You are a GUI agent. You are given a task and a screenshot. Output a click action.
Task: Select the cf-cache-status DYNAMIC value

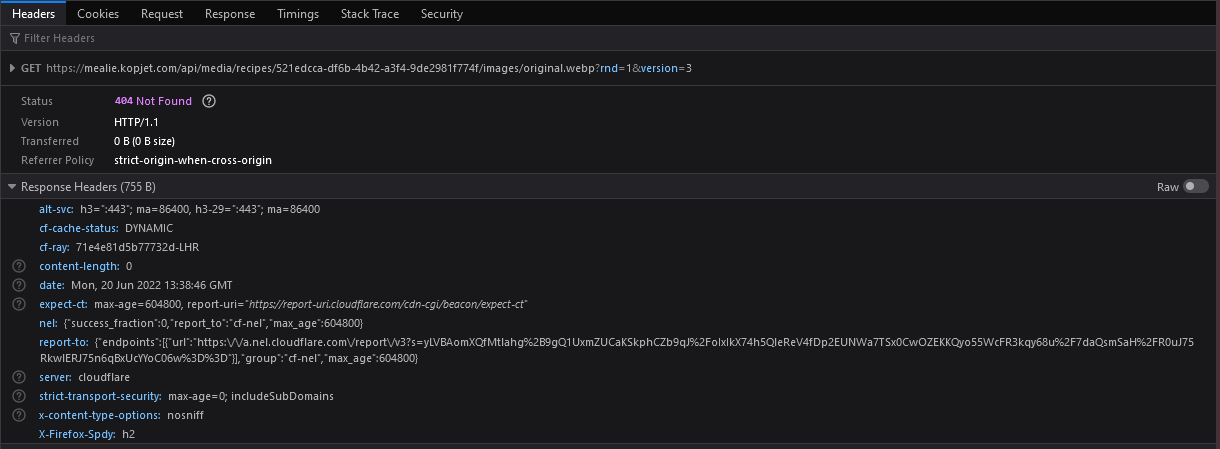point(149,228)
